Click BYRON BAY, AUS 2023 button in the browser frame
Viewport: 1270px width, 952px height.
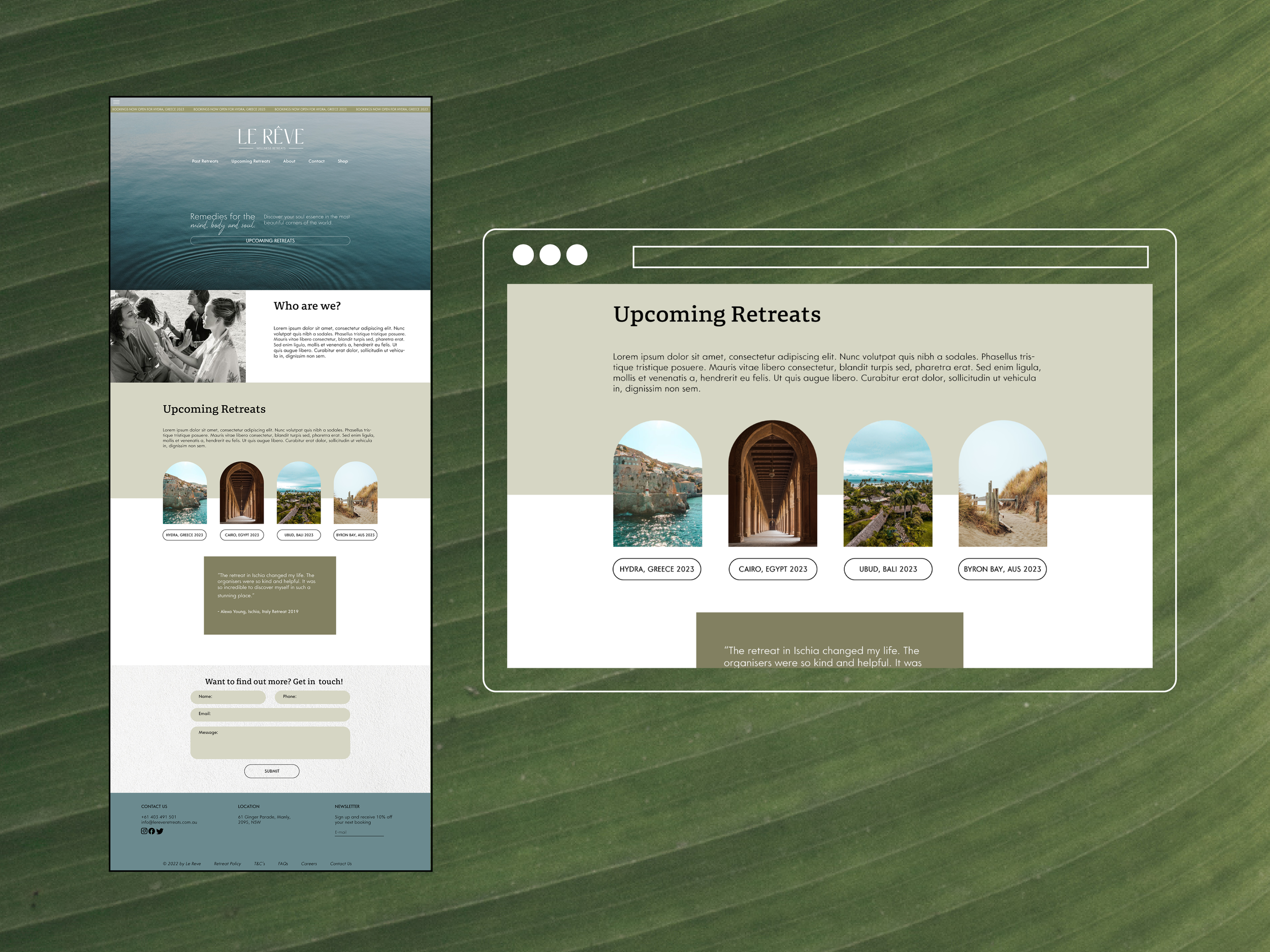(1002, 569)
